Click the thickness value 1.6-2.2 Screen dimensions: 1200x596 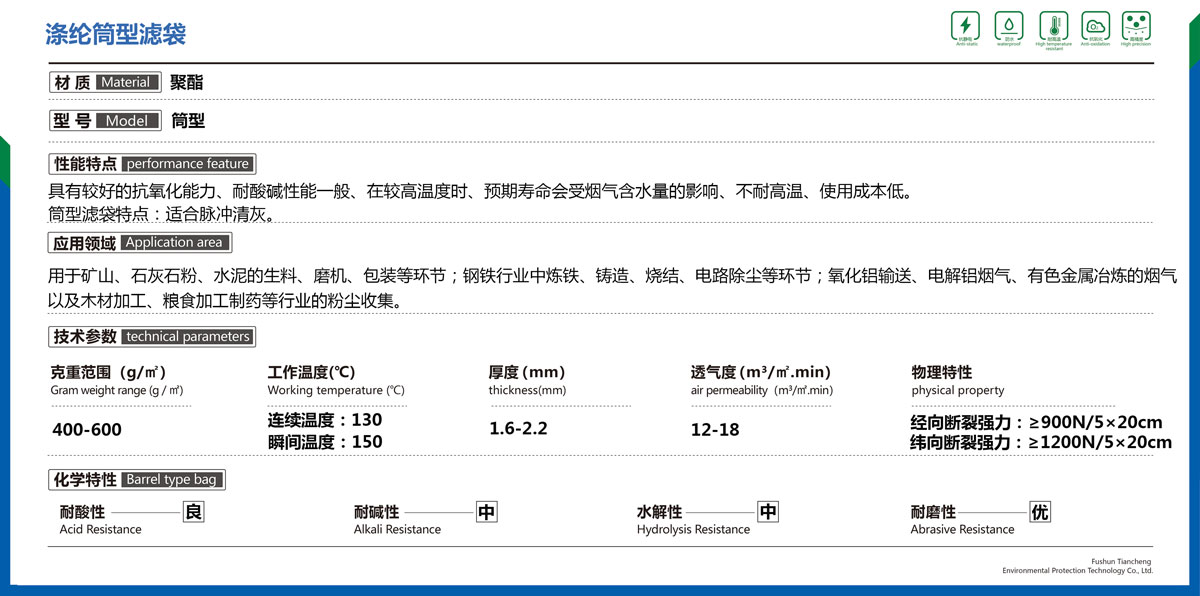tap(518, 430)
